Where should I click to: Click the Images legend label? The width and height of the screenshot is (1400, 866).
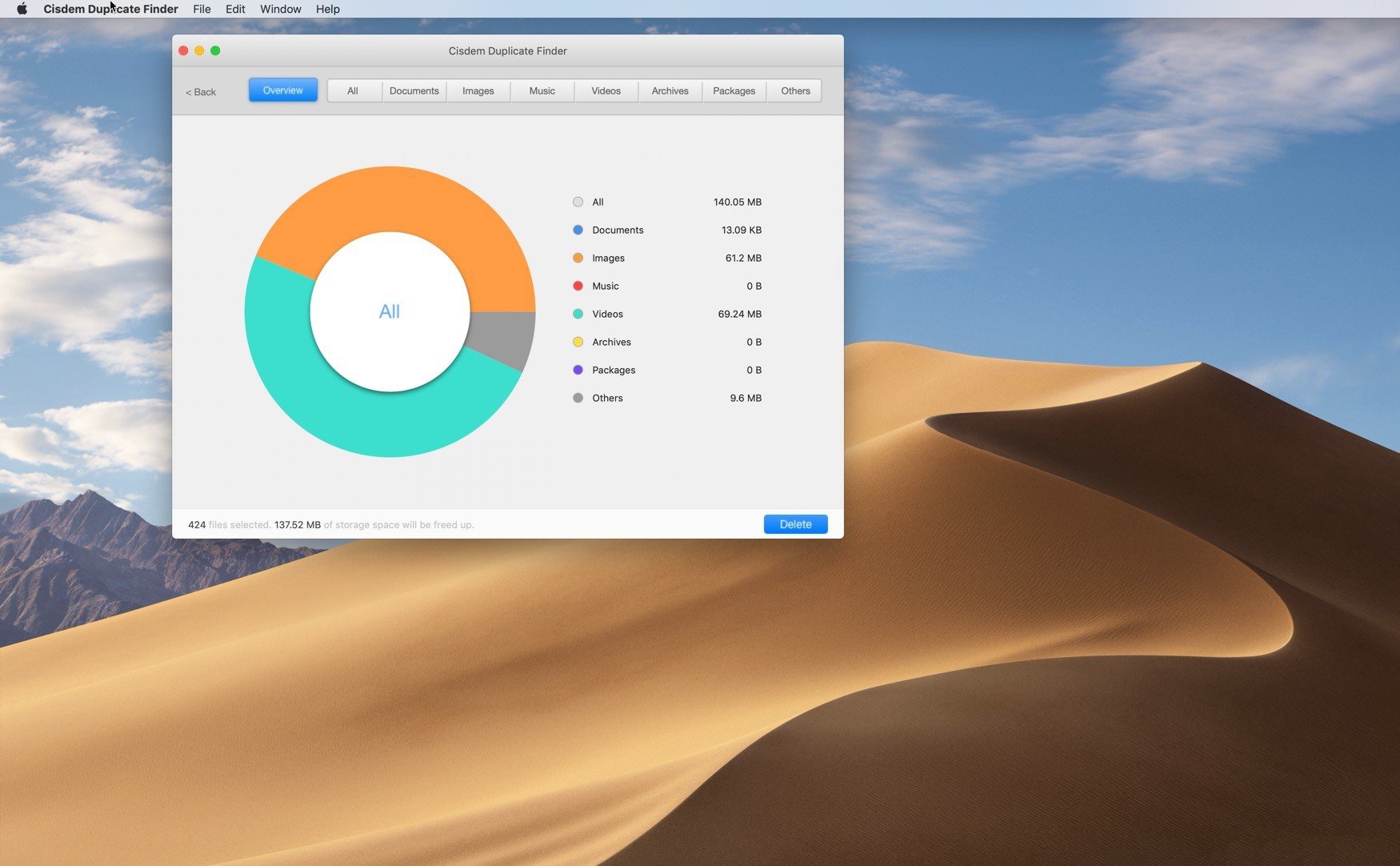point(608,258)
